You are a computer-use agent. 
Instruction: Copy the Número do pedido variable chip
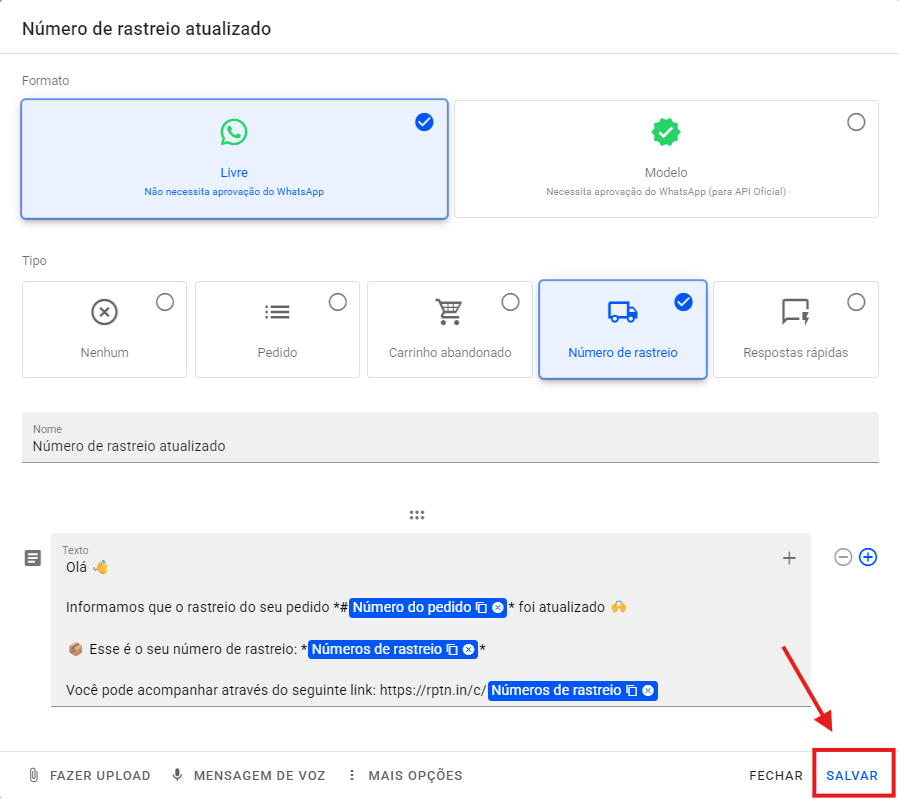click(481, 608)
